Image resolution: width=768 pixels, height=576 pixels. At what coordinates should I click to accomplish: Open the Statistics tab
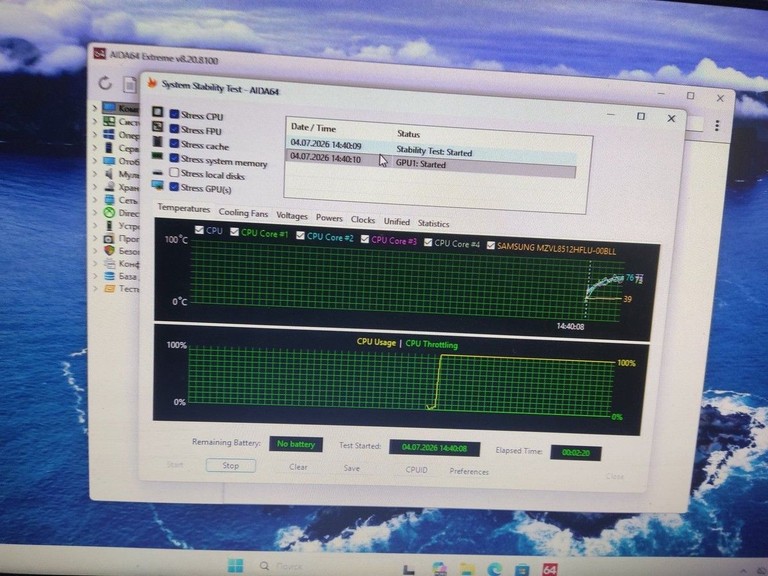[x=433, y=223]
